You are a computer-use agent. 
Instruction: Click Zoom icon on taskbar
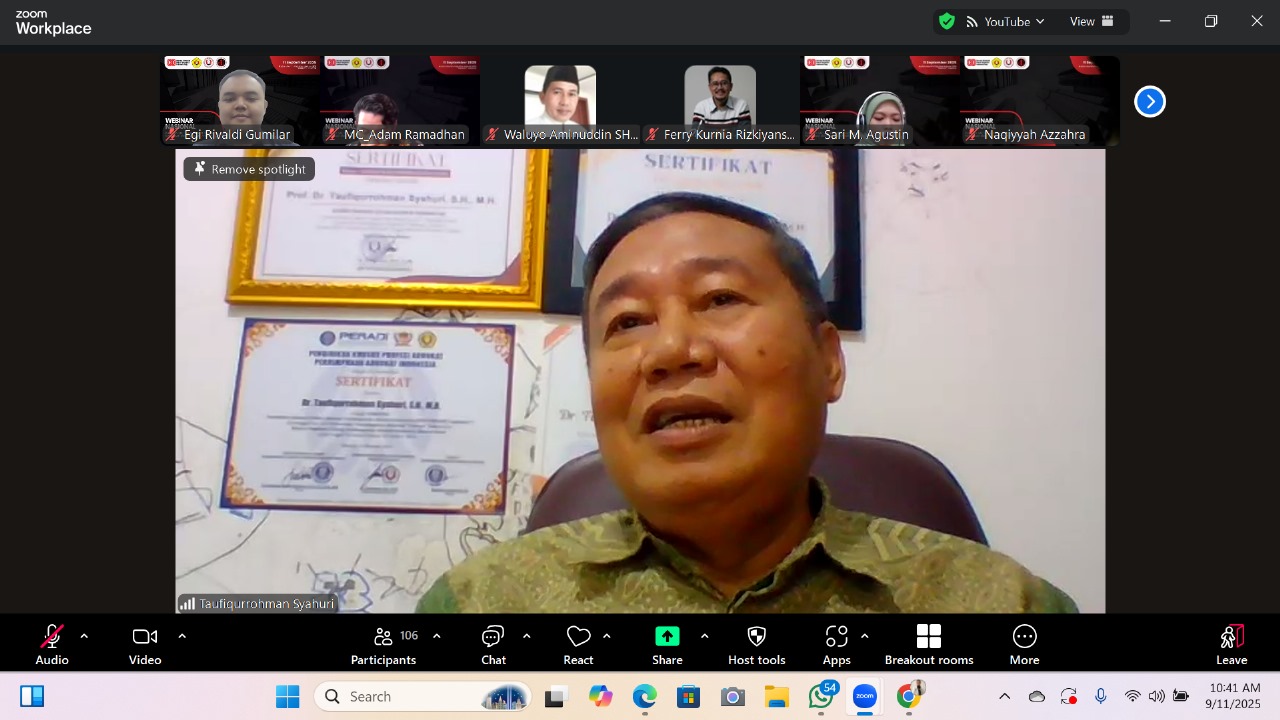tap(865, 696)
